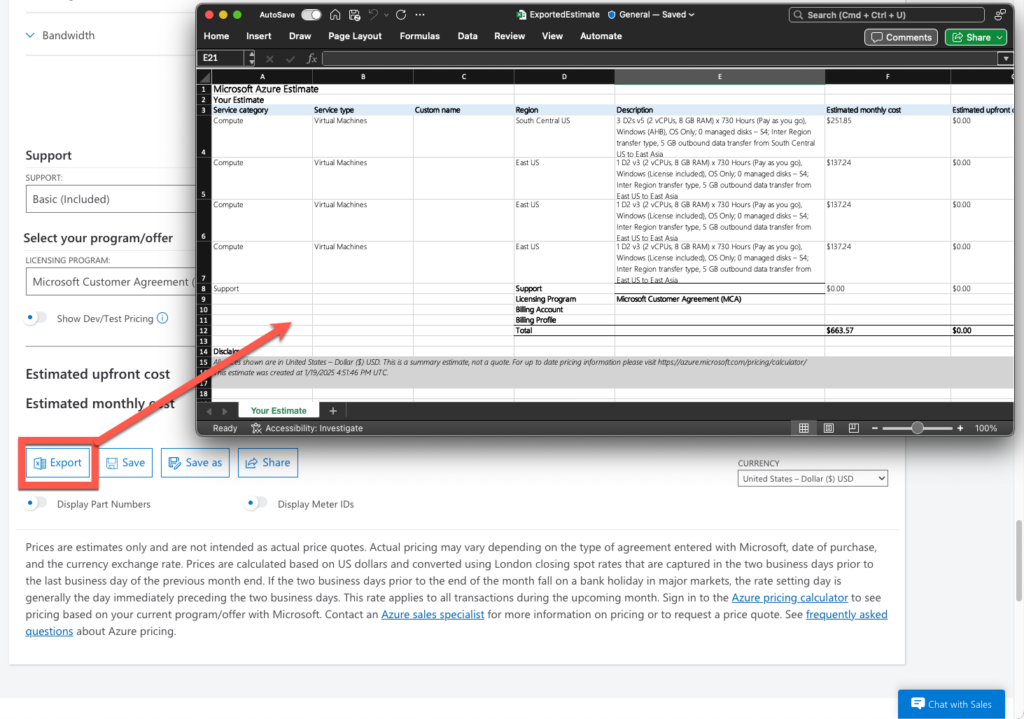Select Page Break Preview icon in status bar
Viewport: 1024px width, 719px height.
click(854, 428)
